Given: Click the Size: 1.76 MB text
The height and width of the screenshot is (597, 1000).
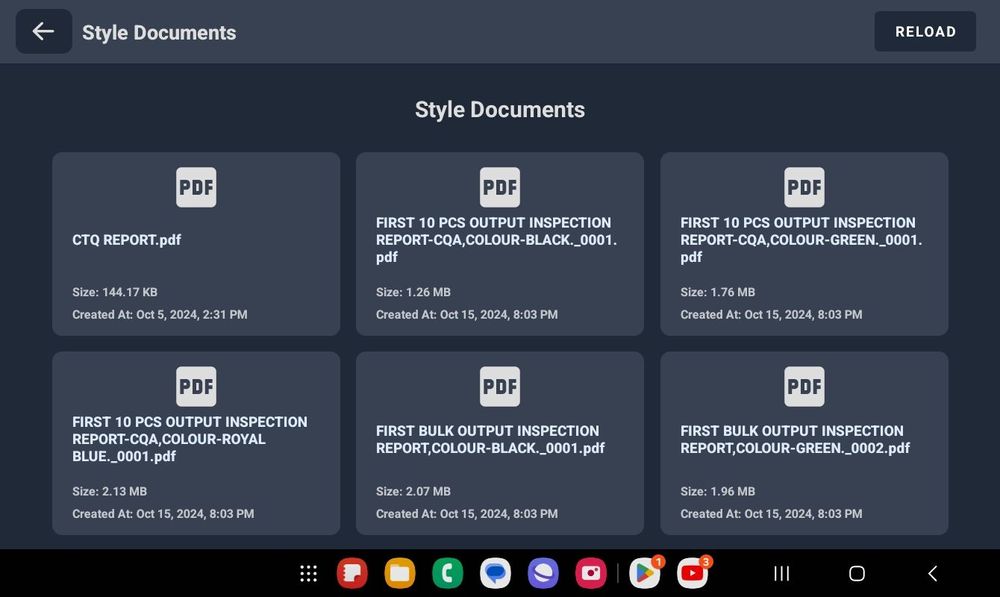Looking at the screenshot, I should tap(717, 292).
